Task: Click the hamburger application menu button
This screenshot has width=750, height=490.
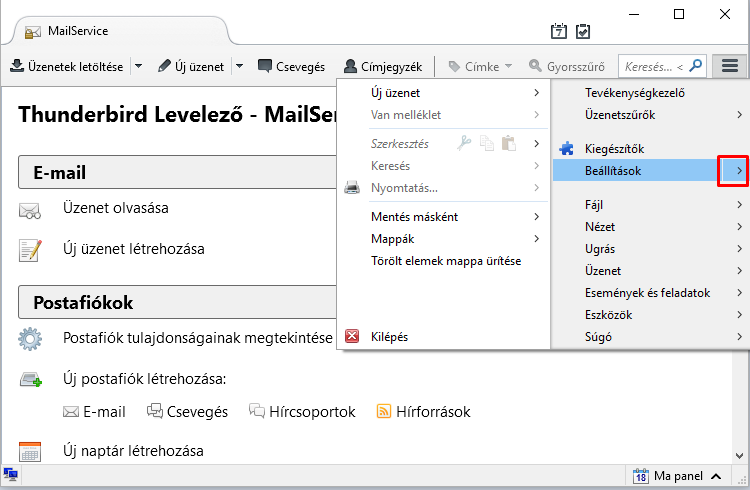Action: (729, 66)
